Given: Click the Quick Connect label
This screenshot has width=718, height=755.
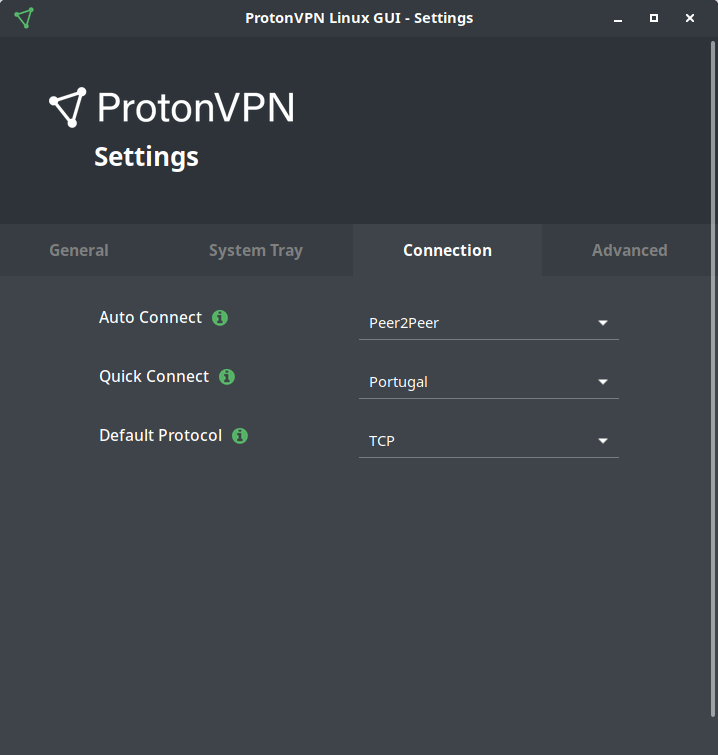Looking at the screenshot, I should 154,377.
